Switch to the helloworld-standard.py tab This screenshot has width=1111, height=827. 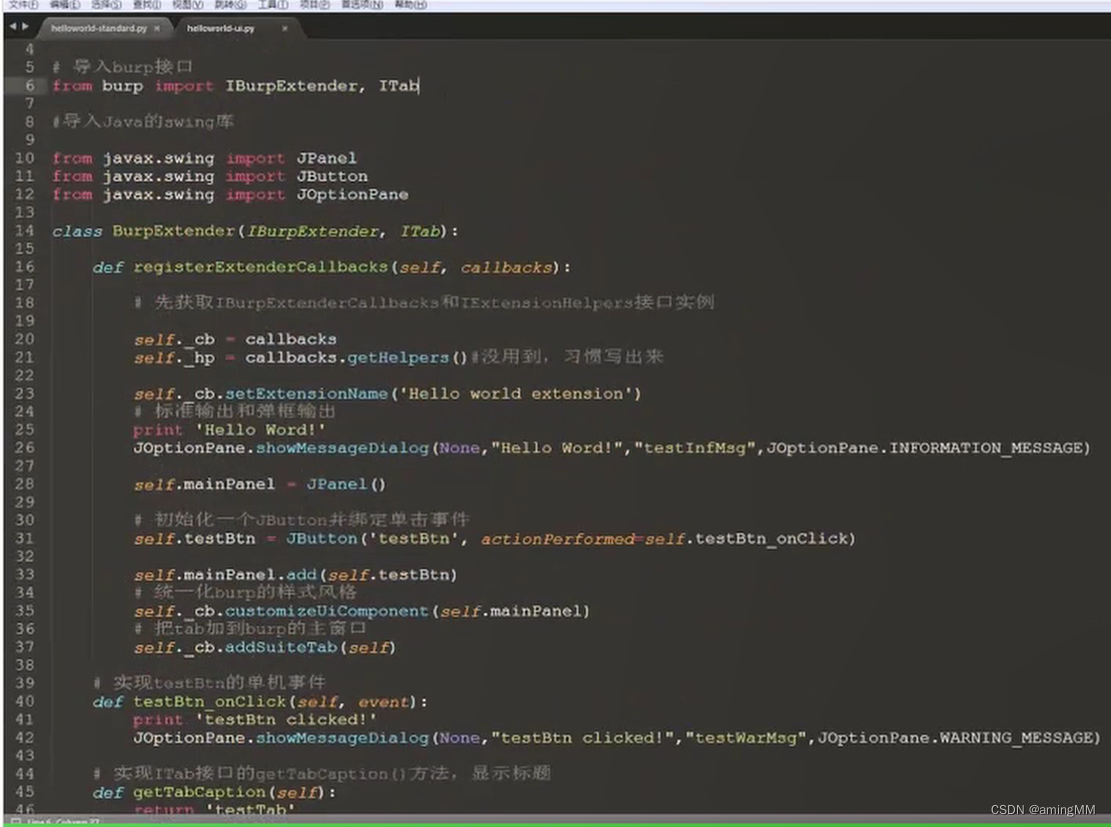(98, 28)
